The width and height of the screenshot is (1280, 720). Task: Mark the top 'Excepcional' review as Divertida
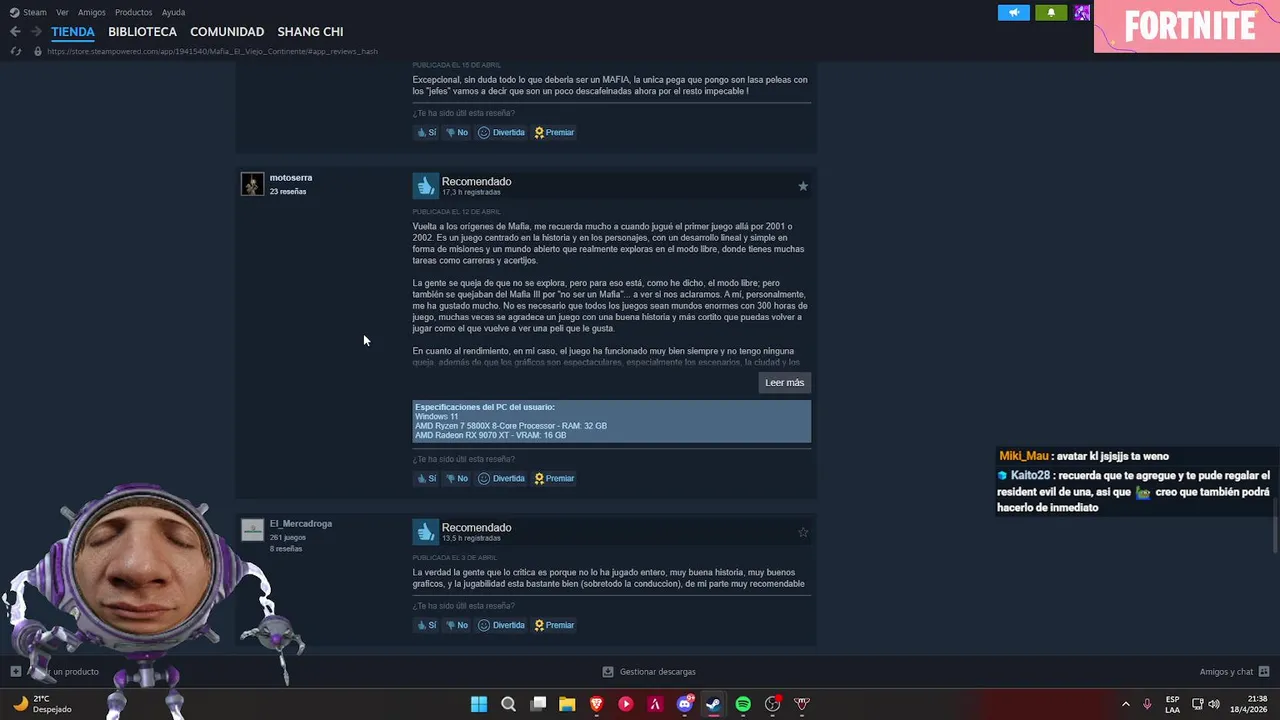[x=502, y=132]
